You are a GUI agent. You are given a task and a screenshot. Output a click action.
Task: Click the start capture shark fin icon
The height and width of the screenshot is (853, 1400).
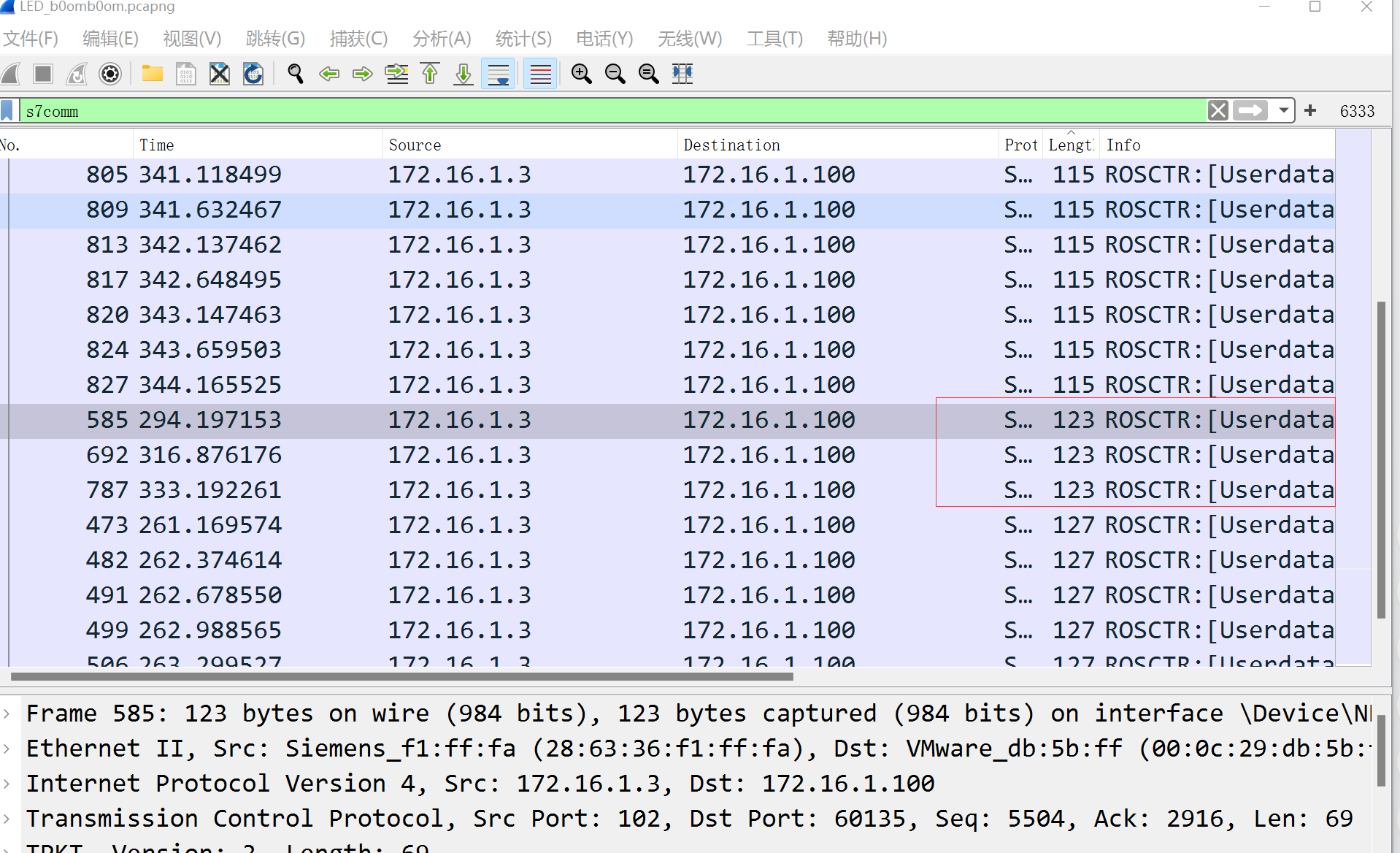(x=10, y=74)
